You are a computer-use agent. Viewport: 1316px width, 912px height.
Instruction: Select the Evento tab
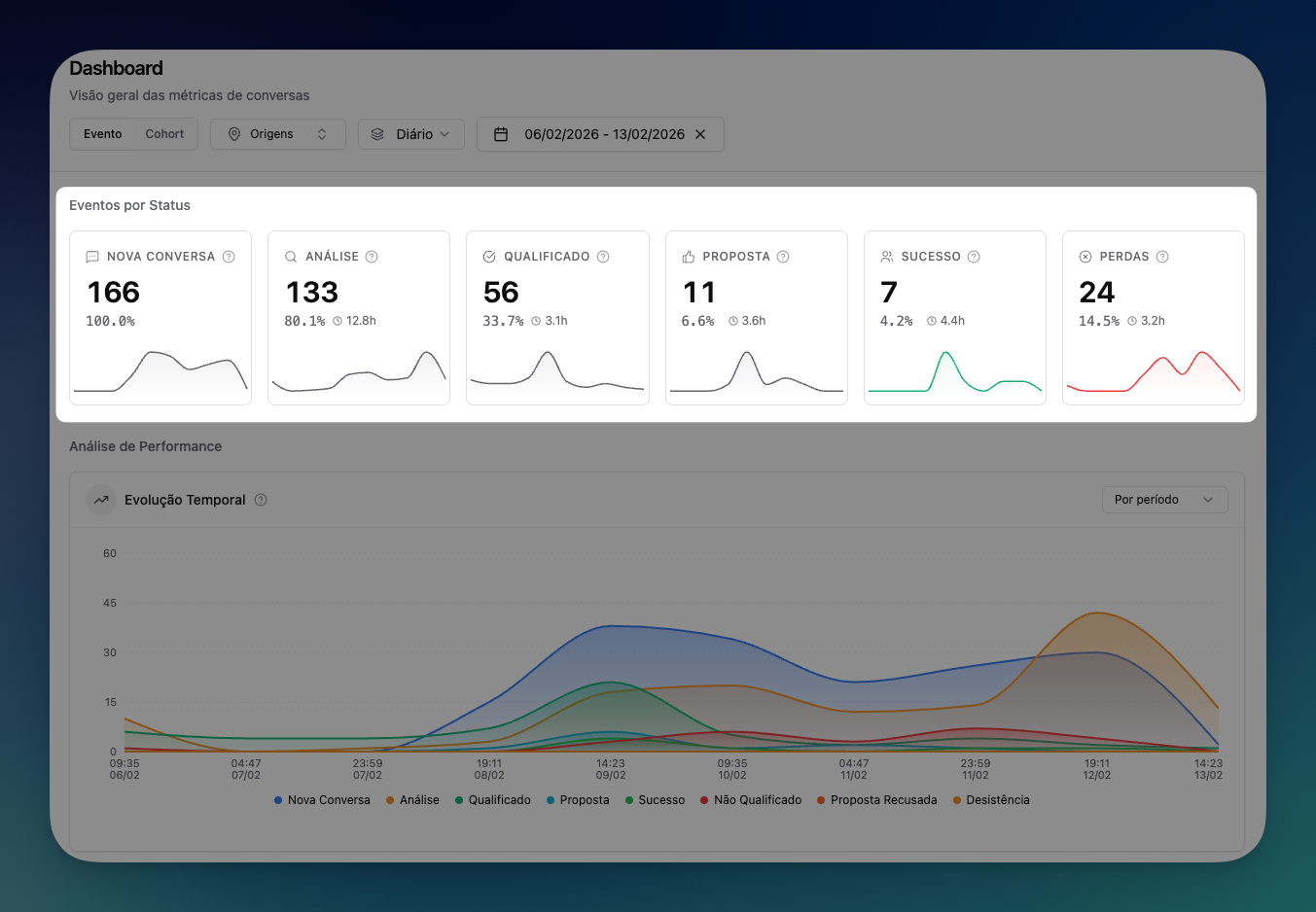102,133
